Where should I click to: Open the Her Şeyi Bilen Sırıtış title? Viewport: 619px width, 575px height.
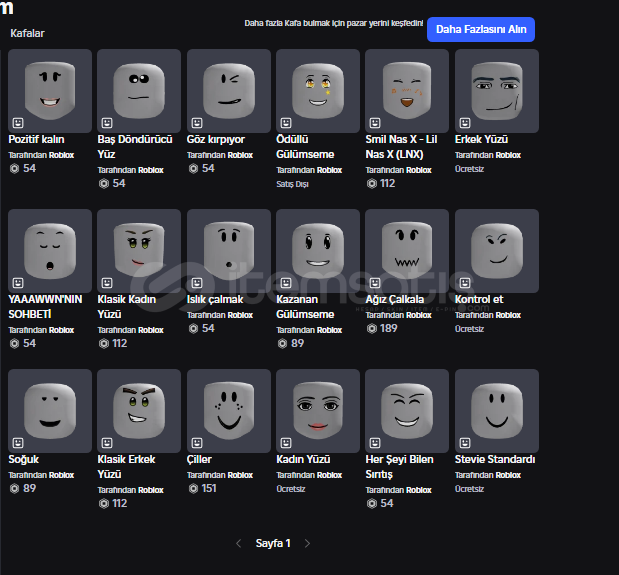tap(398, 466)
